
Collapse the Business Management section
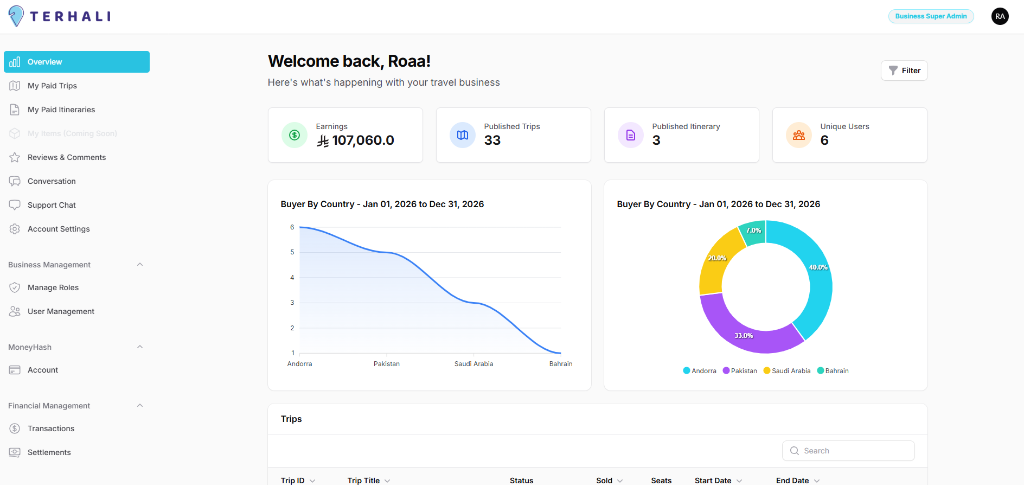coord(139,265)
